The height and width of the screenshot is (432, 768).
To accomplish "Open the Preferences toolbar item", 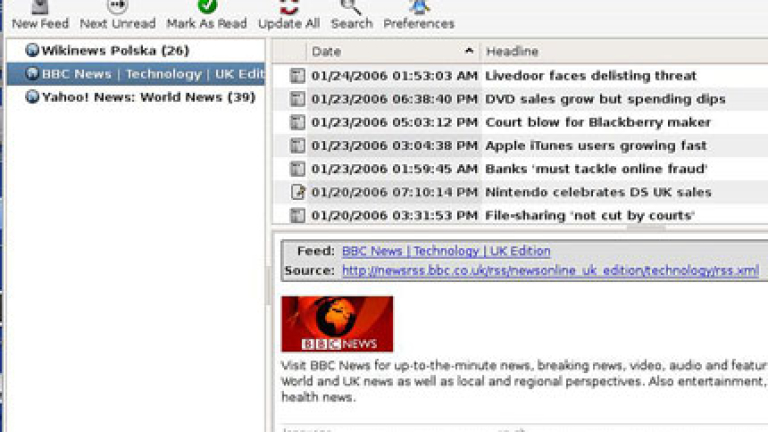I will pos(419,15).
